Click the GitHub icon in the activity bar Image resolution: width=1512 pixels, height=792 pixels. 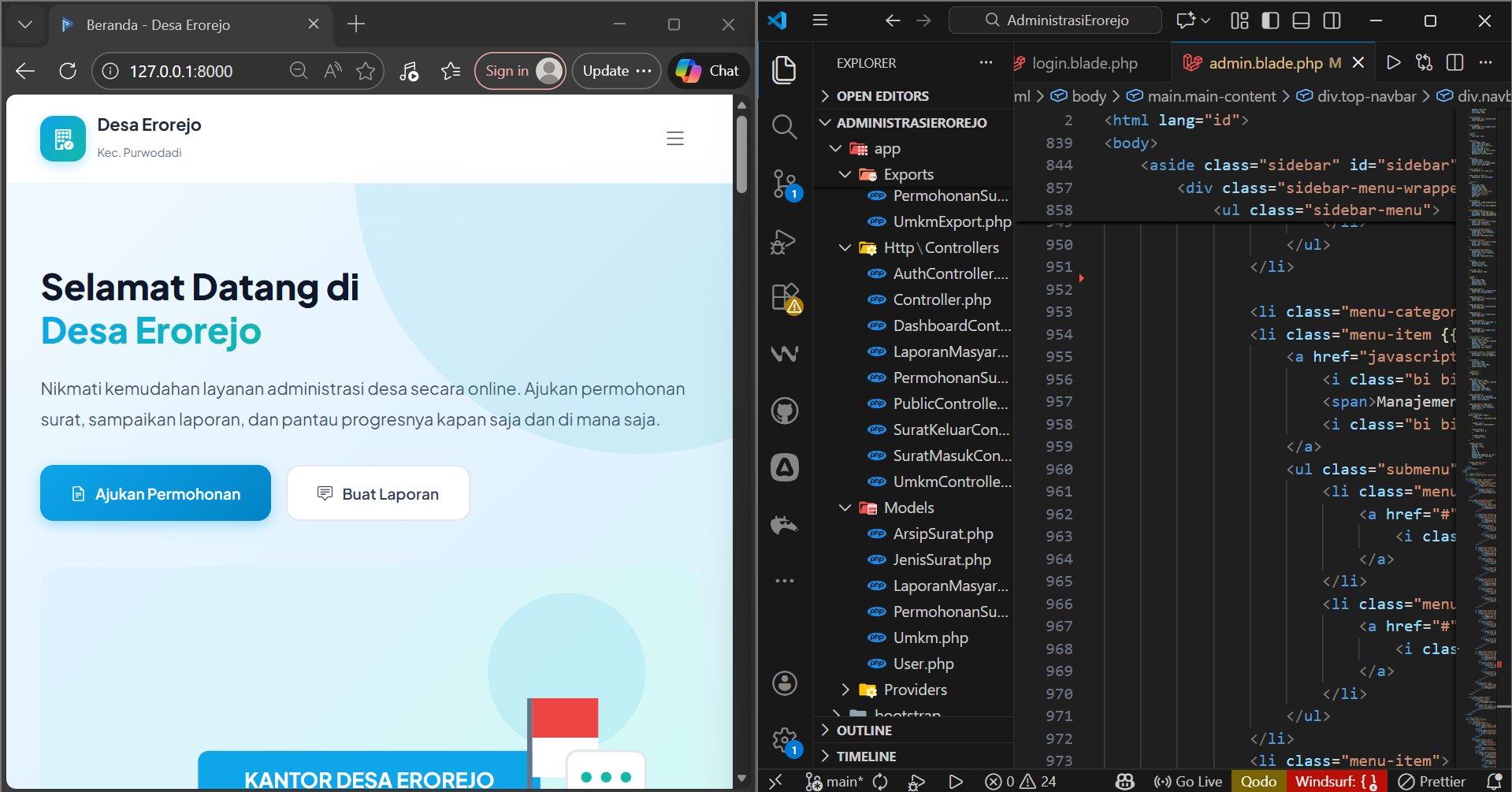(784, 410)
